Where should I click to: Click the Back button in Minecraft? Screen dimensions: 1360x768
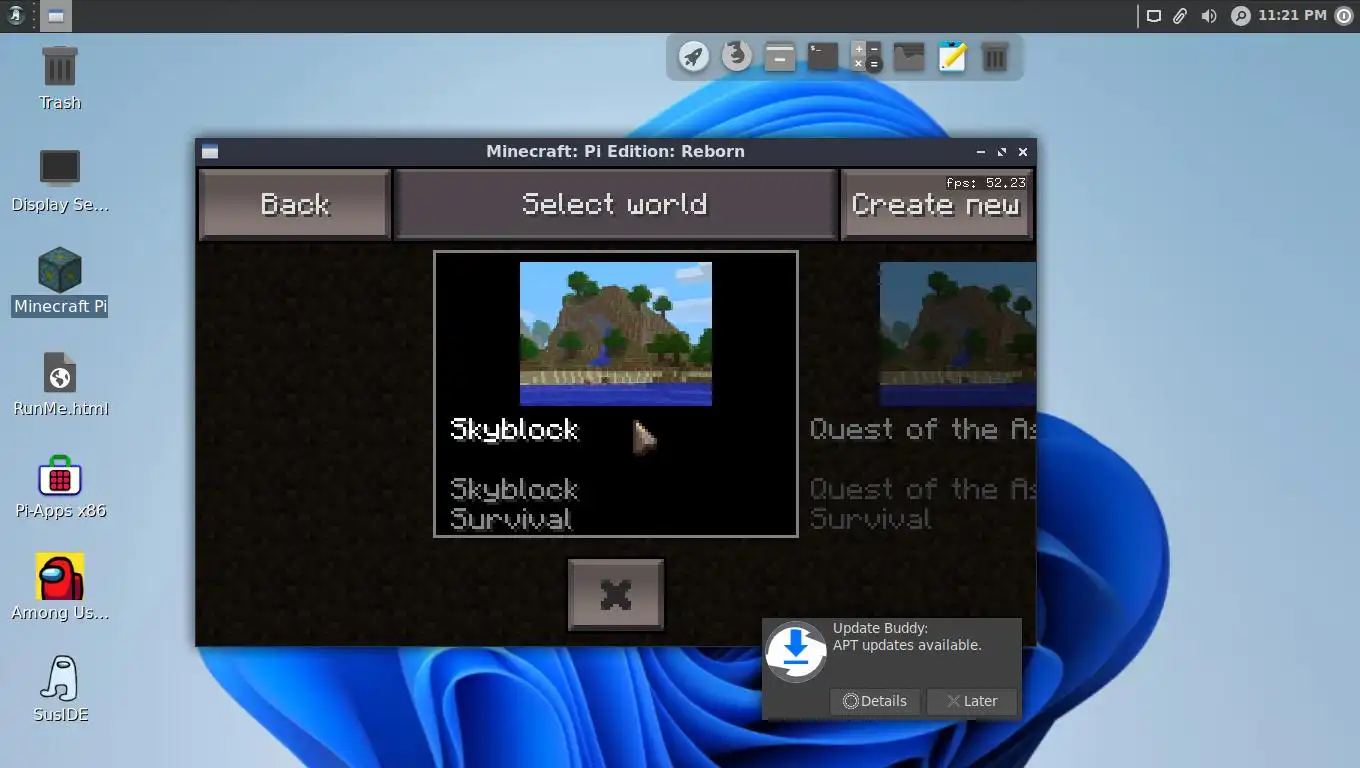click(x=295, y=204)
